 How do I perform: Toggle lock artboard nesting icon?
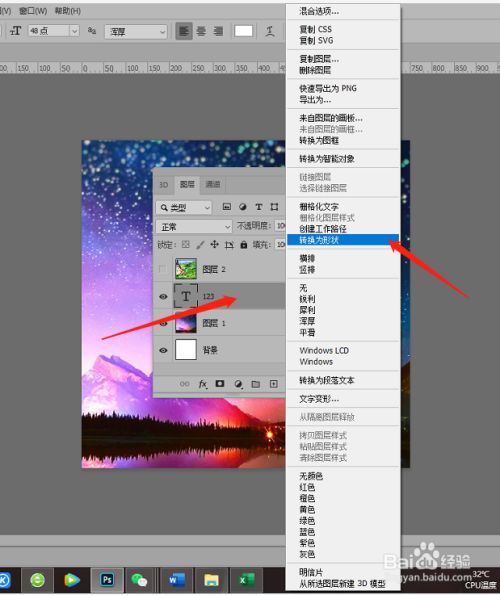[x=229, y=245]
